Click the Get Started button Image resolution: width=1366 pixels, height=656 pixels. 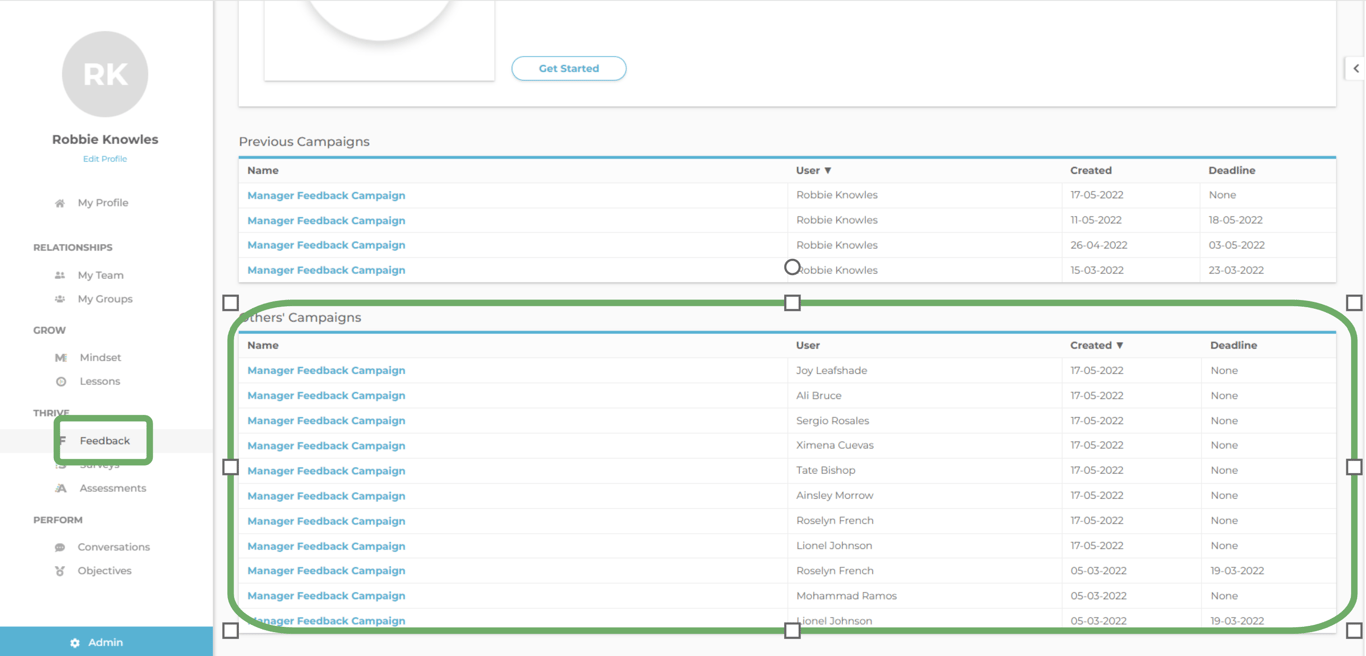click(569, 68)
